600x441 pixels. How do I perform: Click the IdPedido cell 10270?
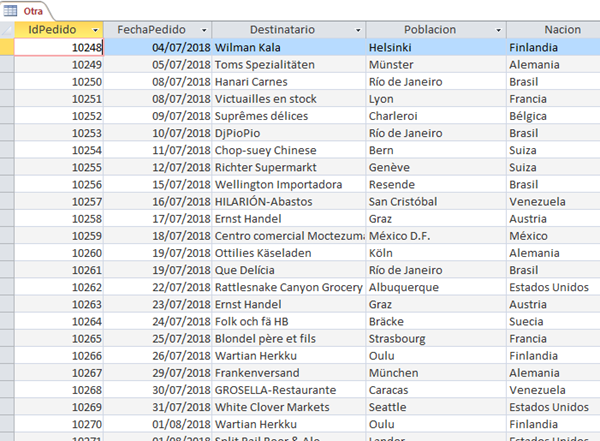(59, 425)
